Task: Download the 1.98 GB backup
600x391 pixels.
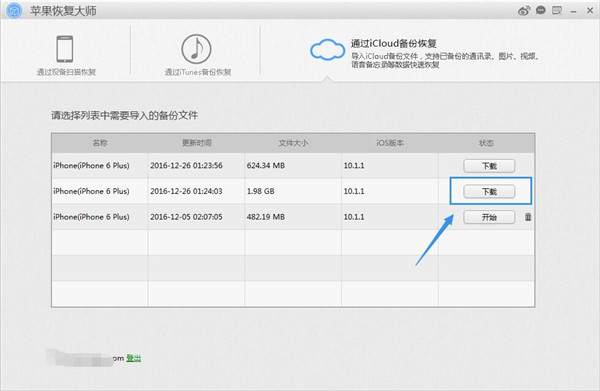Action: [x=489, y=191]
